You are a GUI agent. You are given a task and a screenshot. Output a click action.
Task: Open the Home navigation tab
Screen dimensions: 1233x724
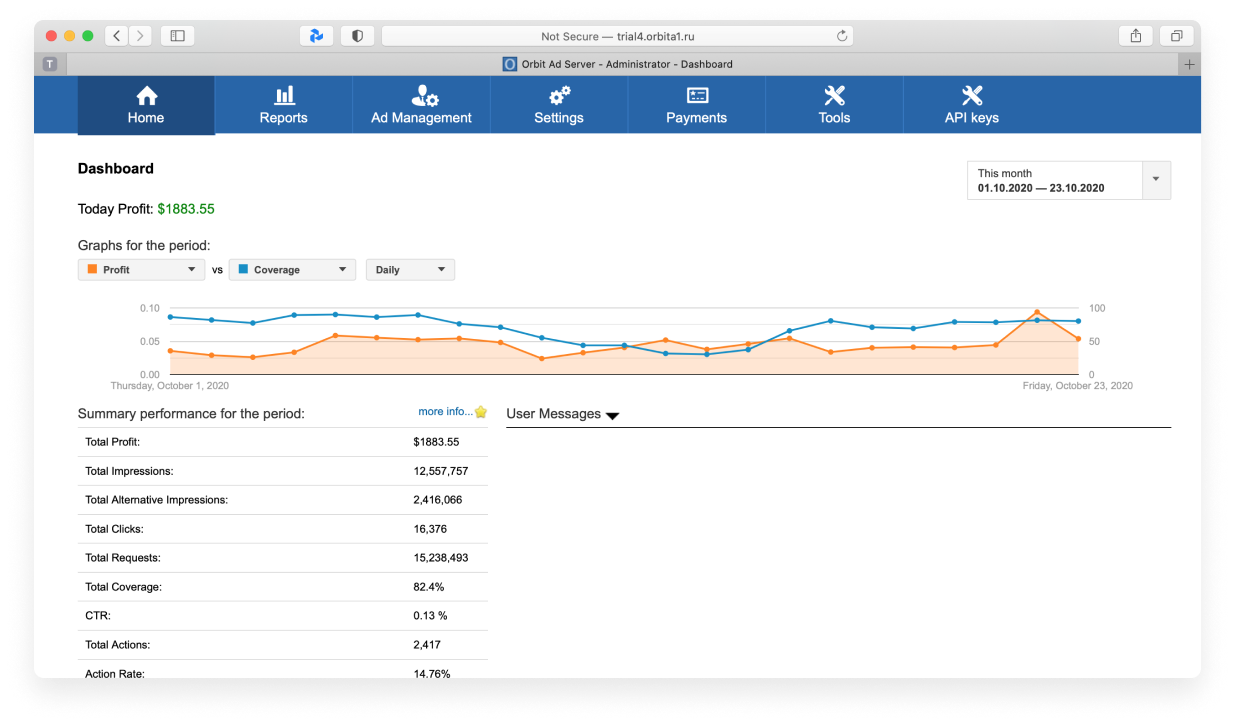point(146,105)
